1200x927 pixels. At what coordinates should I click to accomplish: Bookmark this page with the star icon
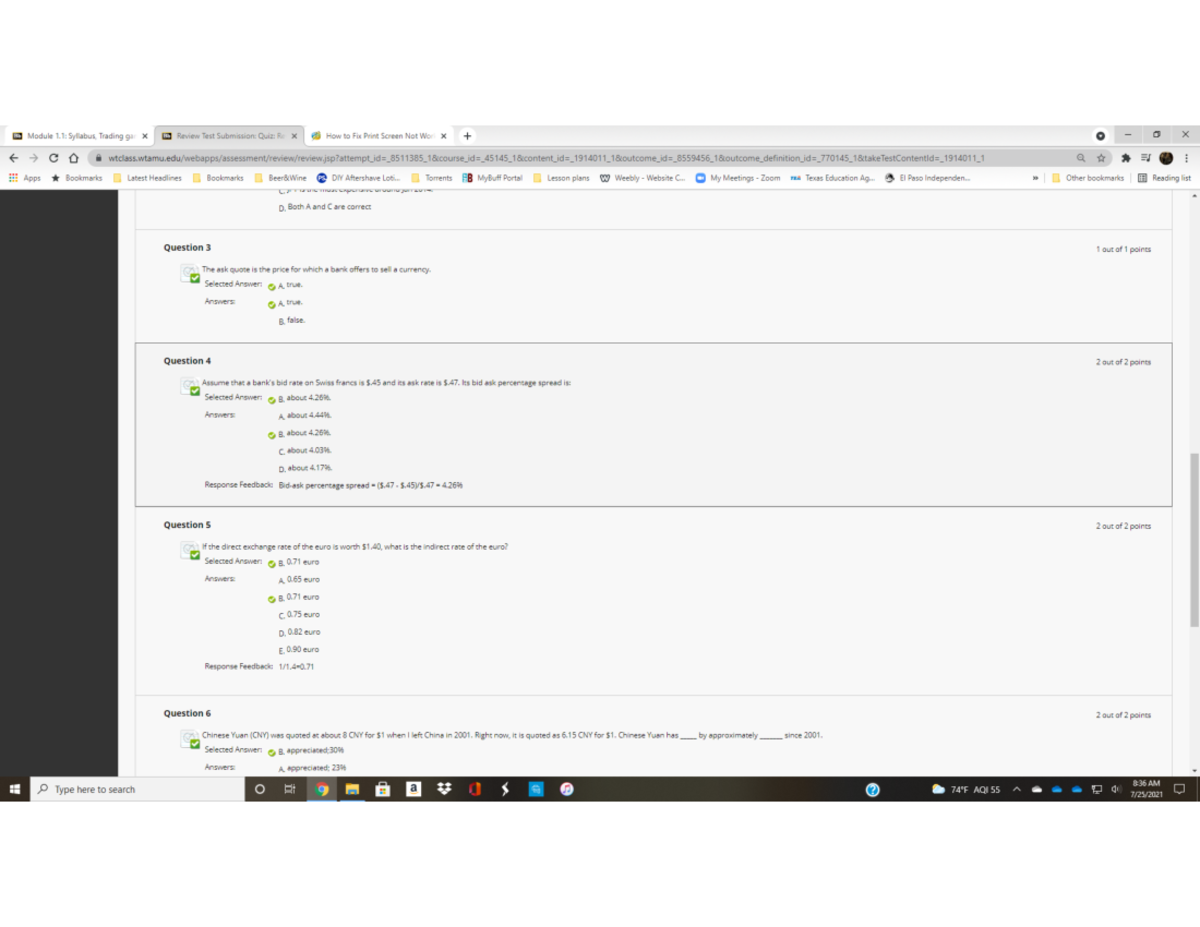point(1101,157)
